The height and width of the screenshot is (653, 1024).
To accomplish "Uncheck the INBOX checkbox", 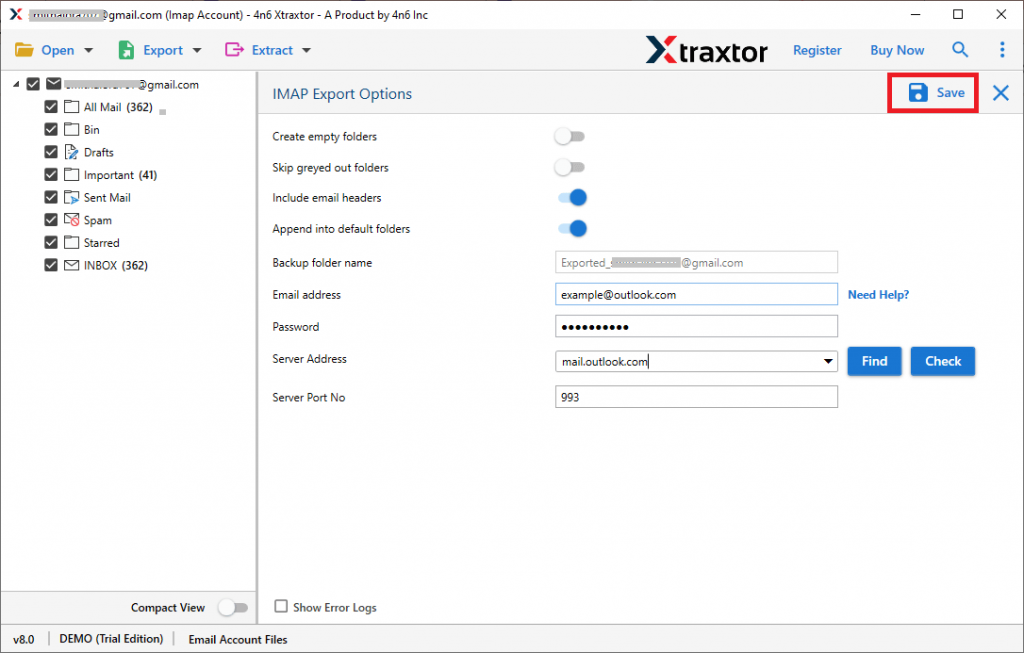I will tap(51, 265).
